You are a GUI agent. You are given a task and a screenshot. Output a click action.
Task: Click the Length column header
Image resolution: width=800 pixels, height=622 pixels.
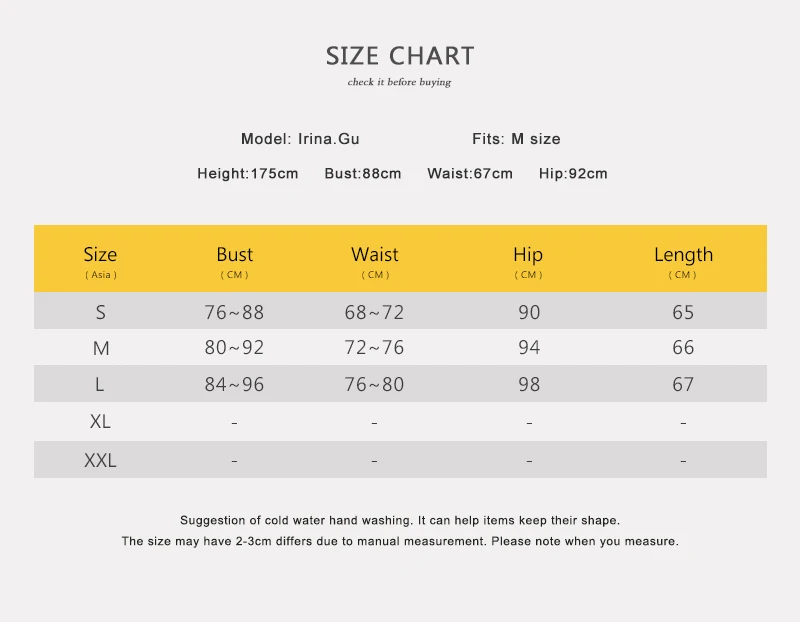click(683, 262)
